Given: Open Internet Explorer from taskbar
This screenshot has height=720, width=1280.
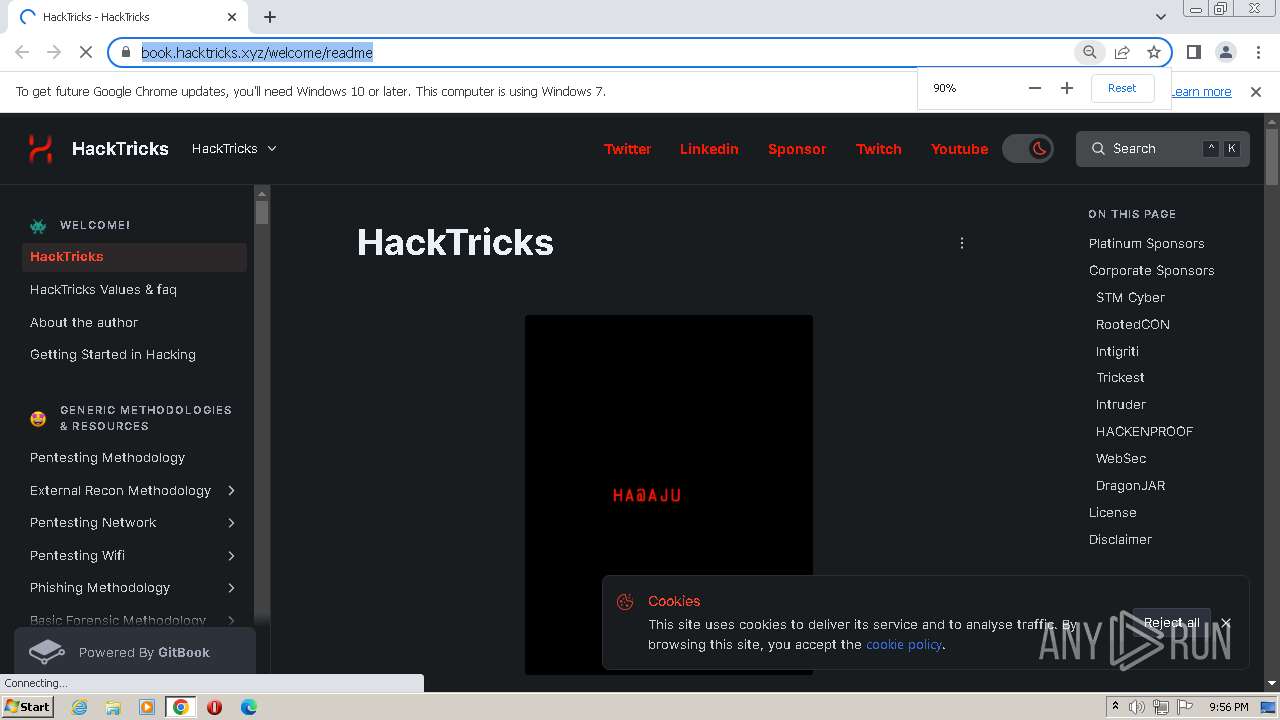Looking at the screenshot, I should click(79, 707).
